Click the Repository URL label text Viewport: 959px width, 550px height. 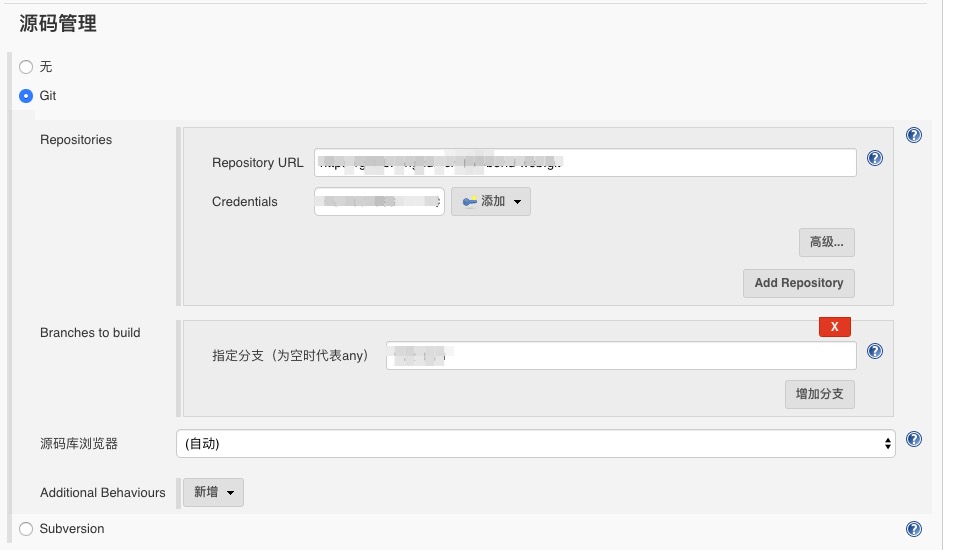(x=257, y=163)
